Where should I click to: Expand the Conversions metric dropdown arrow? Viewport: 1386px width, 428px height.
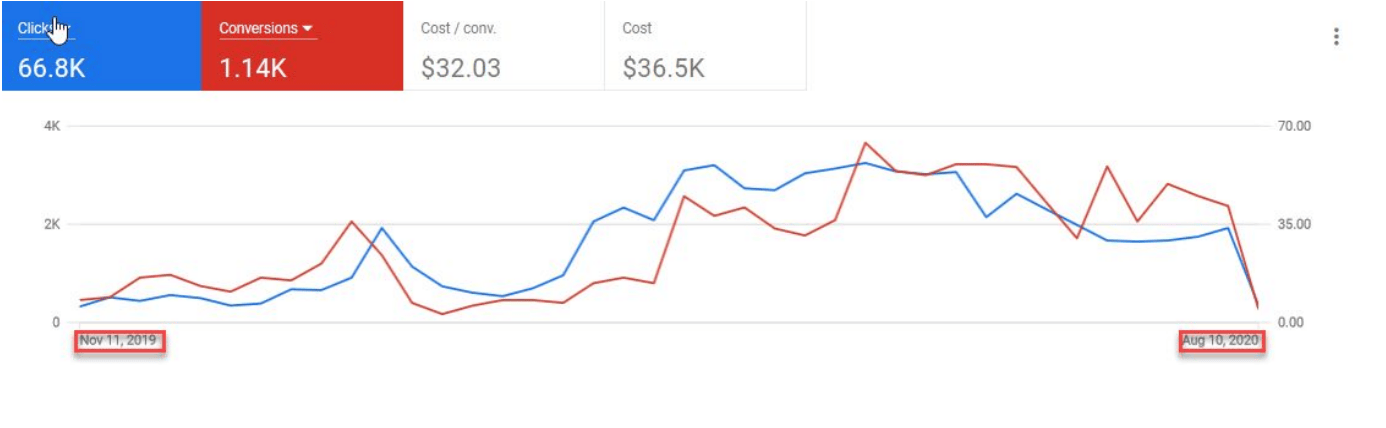click(x=307, y=28)
